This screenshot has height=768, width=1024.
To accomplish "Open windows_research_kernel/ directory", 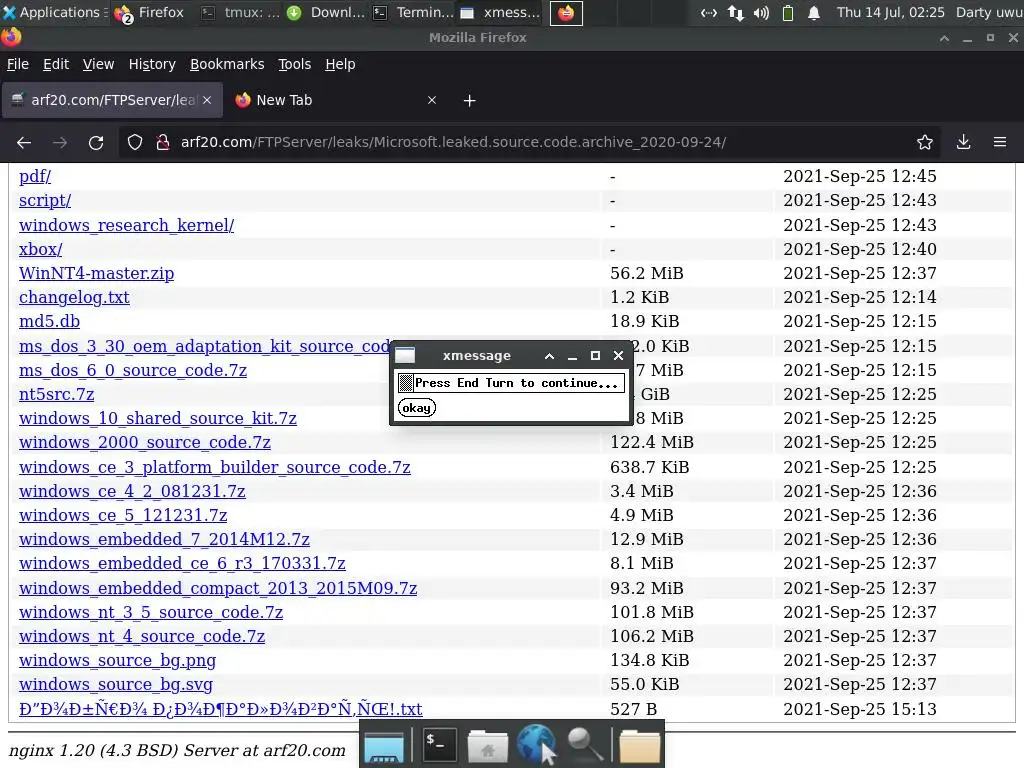I will (127, 225).
